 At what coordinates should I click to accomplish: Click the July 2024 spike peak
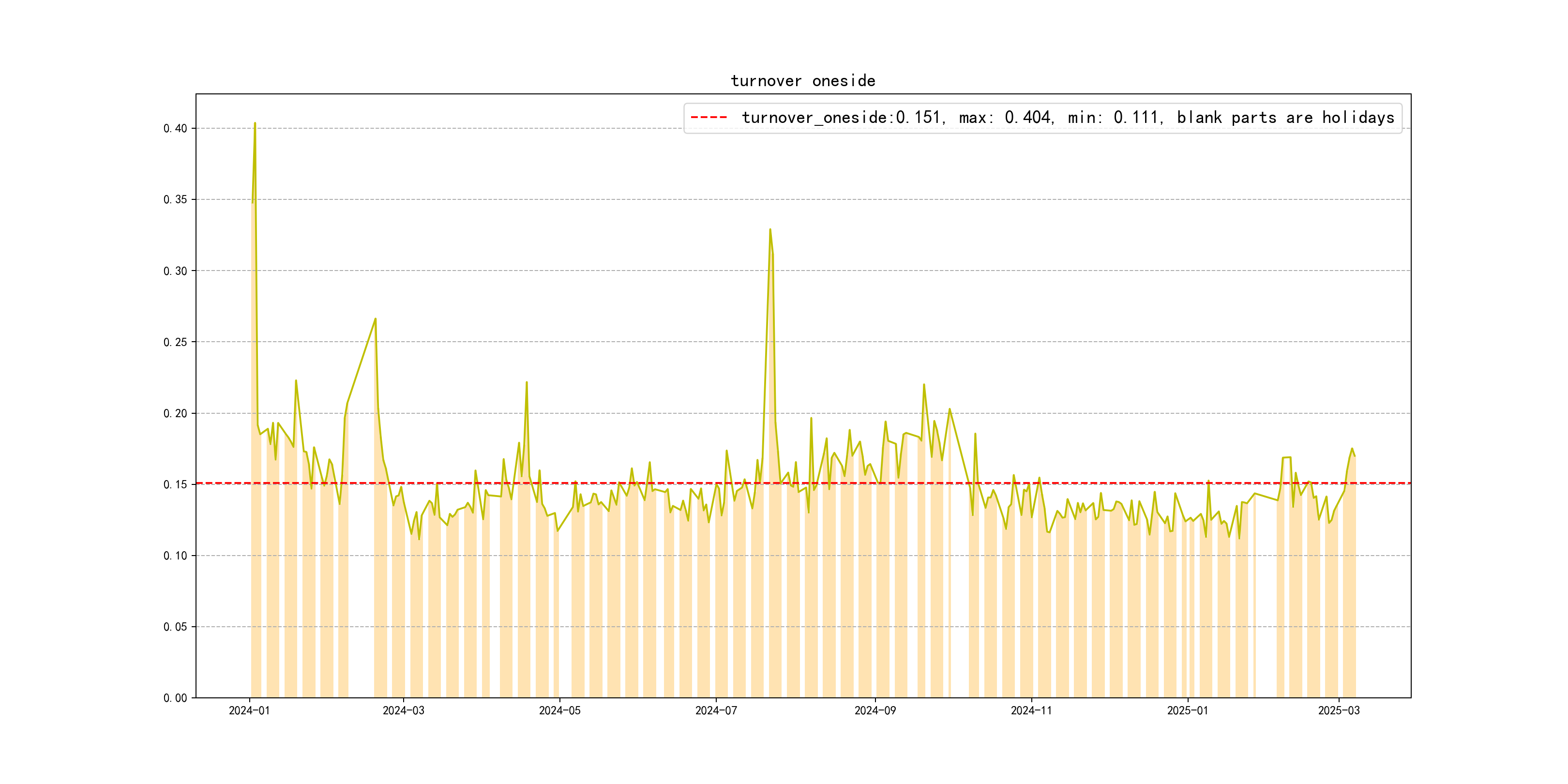tap(770, 230)
